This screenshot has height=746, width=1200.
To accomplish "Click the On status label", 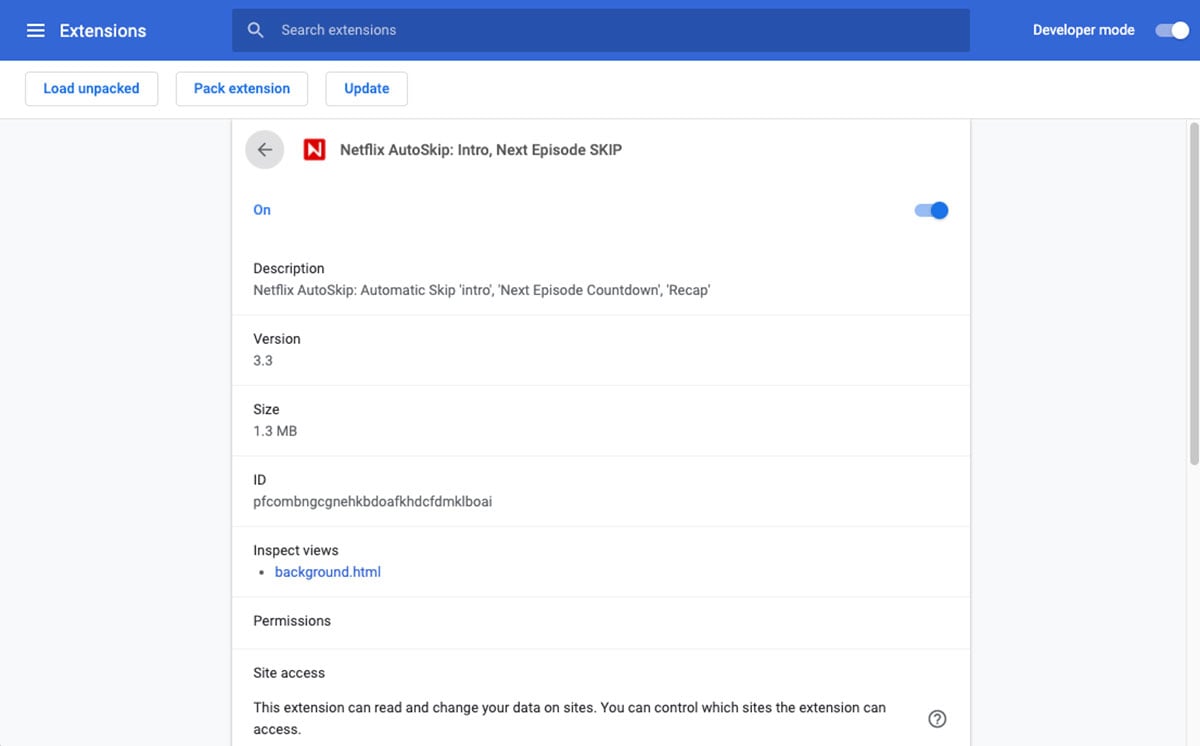I will [262, 210].
